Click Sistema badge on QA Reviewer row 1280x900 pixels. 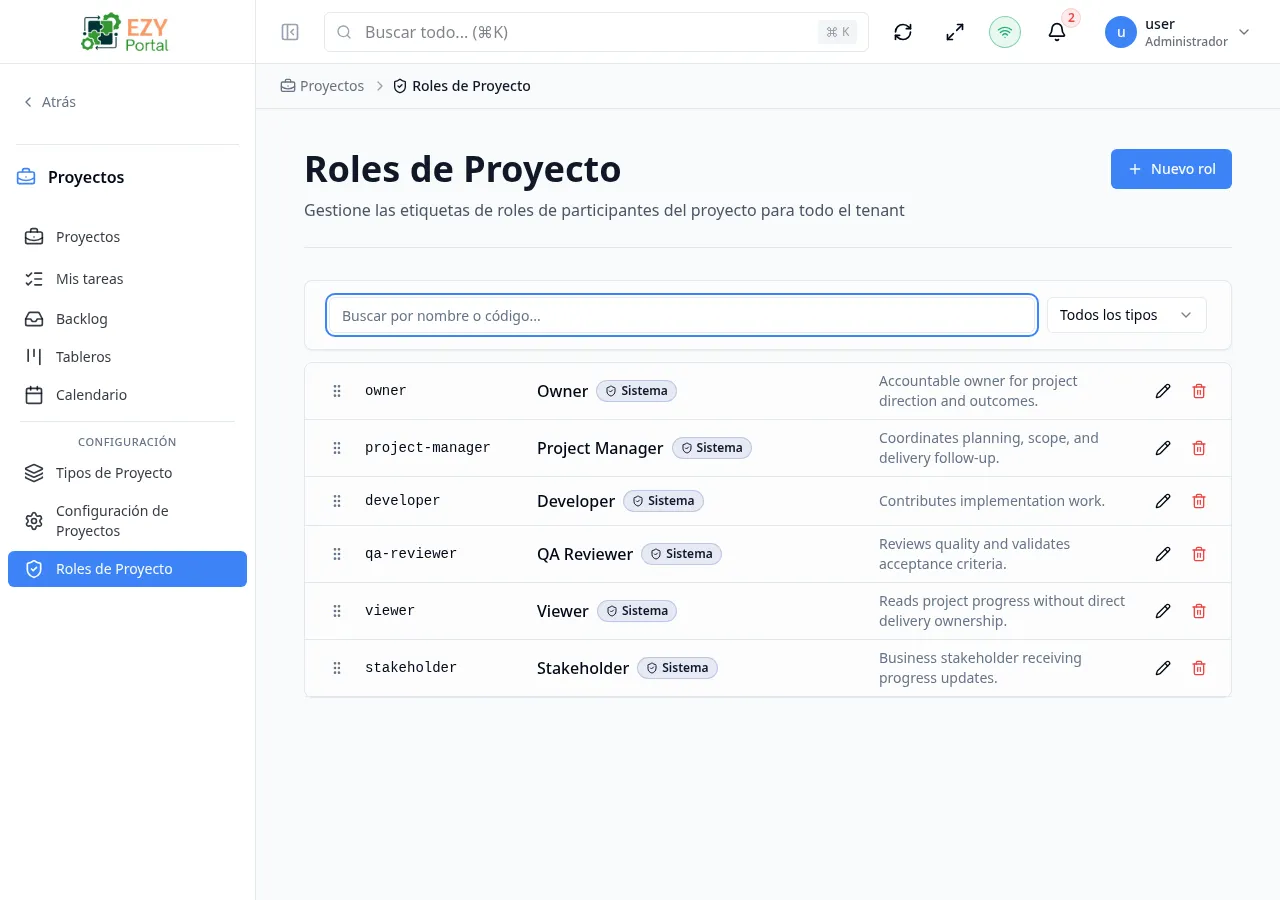point(681,554)
